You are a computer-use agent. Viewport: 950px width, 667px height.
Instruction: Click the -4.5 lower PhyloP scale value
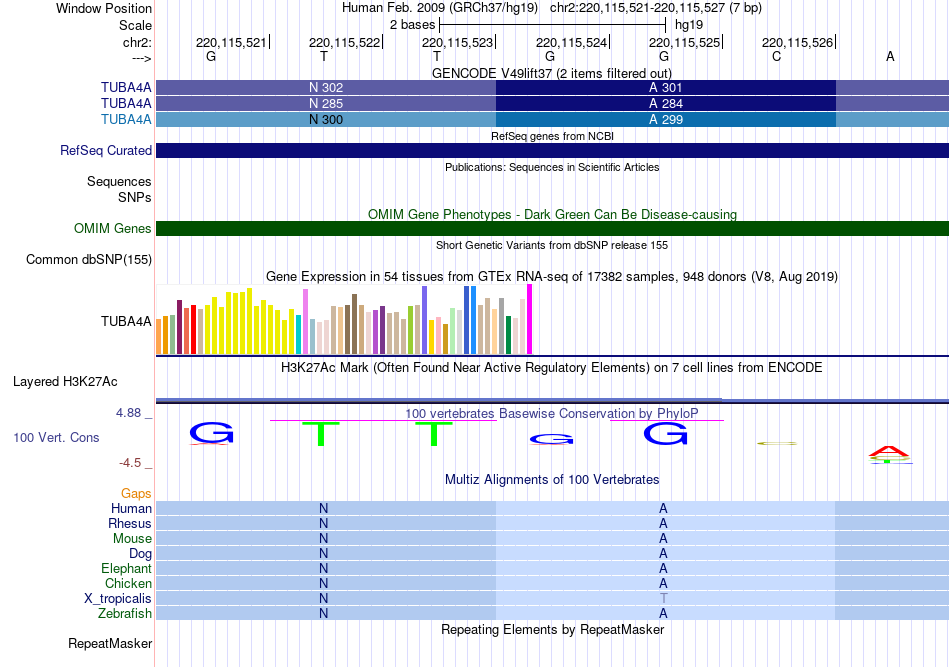tap(130, 463)
